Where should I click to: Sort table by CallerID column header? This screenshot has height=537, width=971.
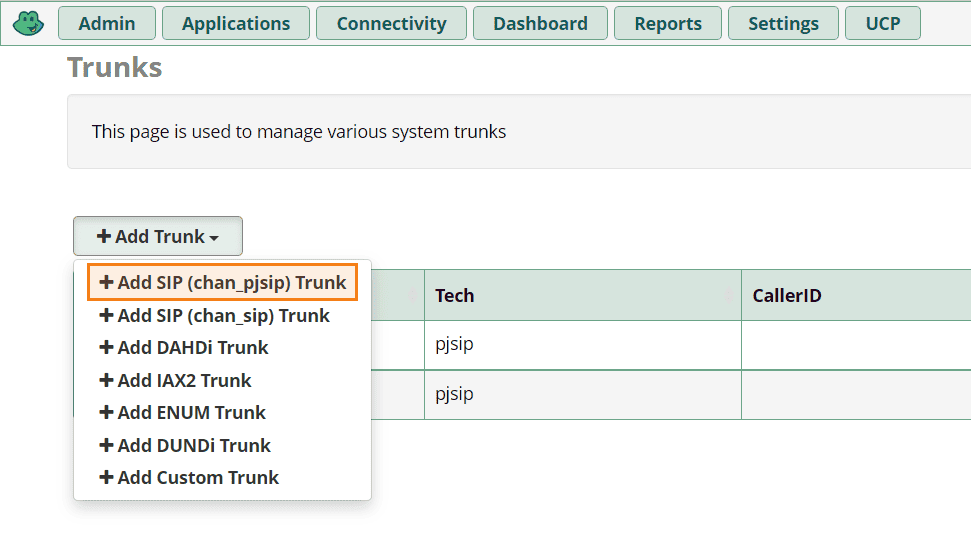pyautogui.click(x=856, y=295)
